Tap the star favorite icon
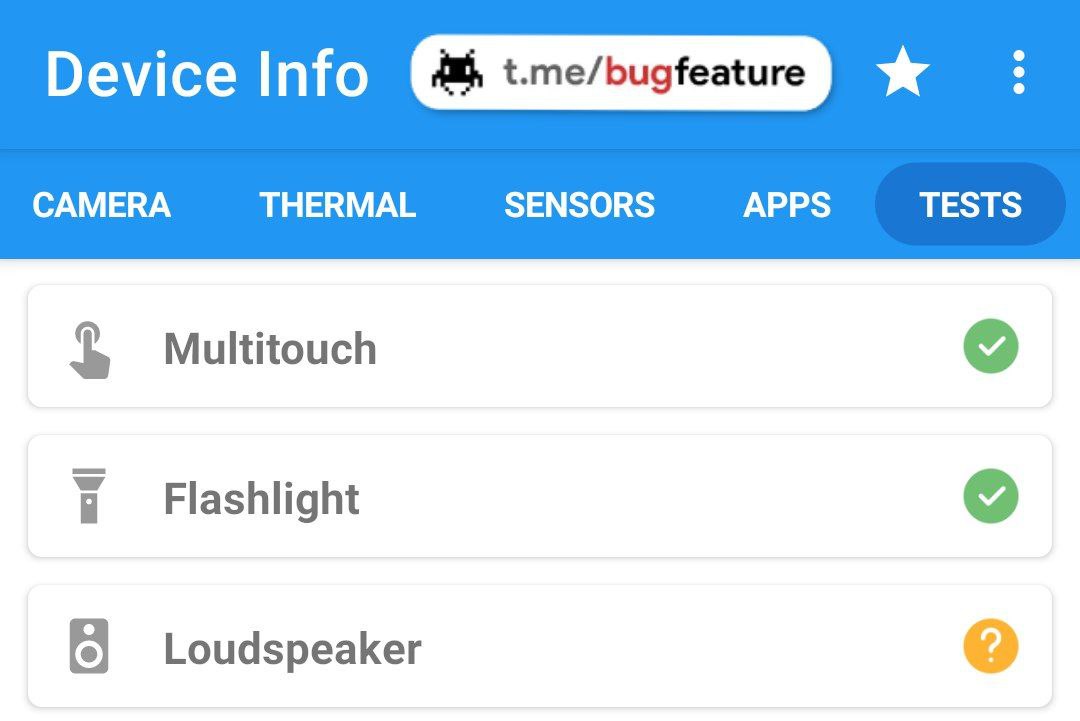This screenshot has width=1080, height=721. (902, 74)
